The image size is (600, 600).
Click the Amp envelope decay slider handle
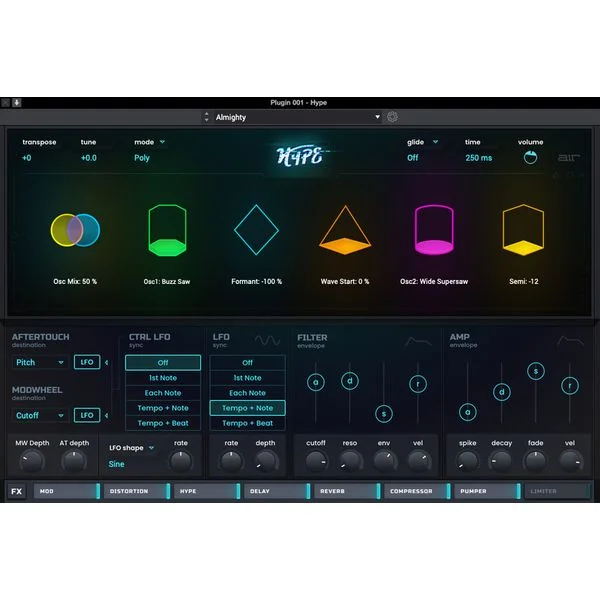502,392
